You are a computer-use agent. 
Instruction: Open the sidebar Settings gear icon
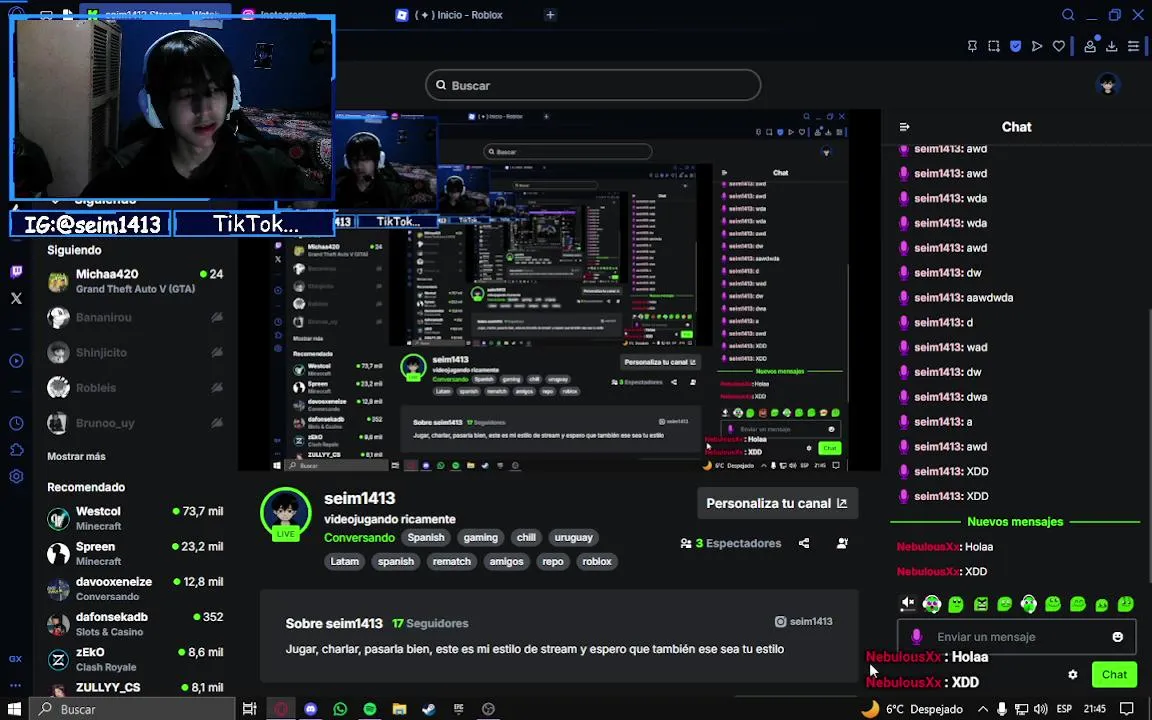pos(16,476)
